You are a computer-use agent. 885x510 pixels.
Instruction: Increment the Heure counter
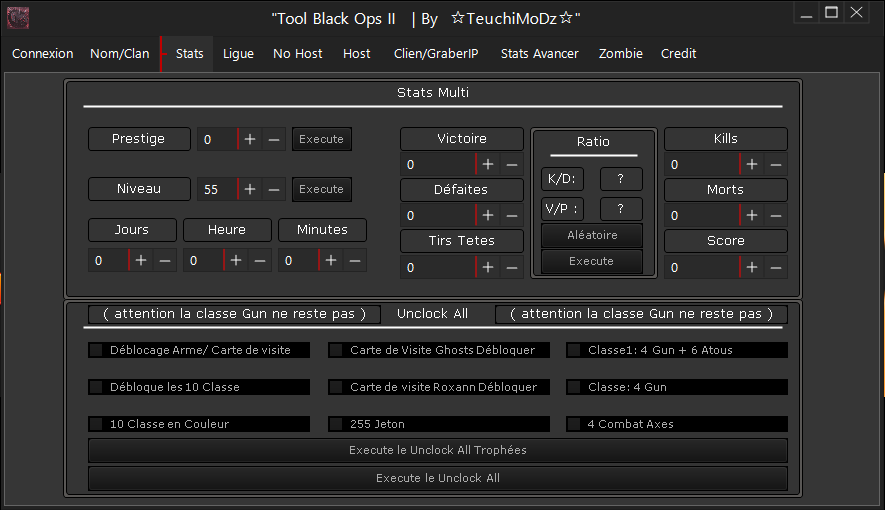(236, 261)
